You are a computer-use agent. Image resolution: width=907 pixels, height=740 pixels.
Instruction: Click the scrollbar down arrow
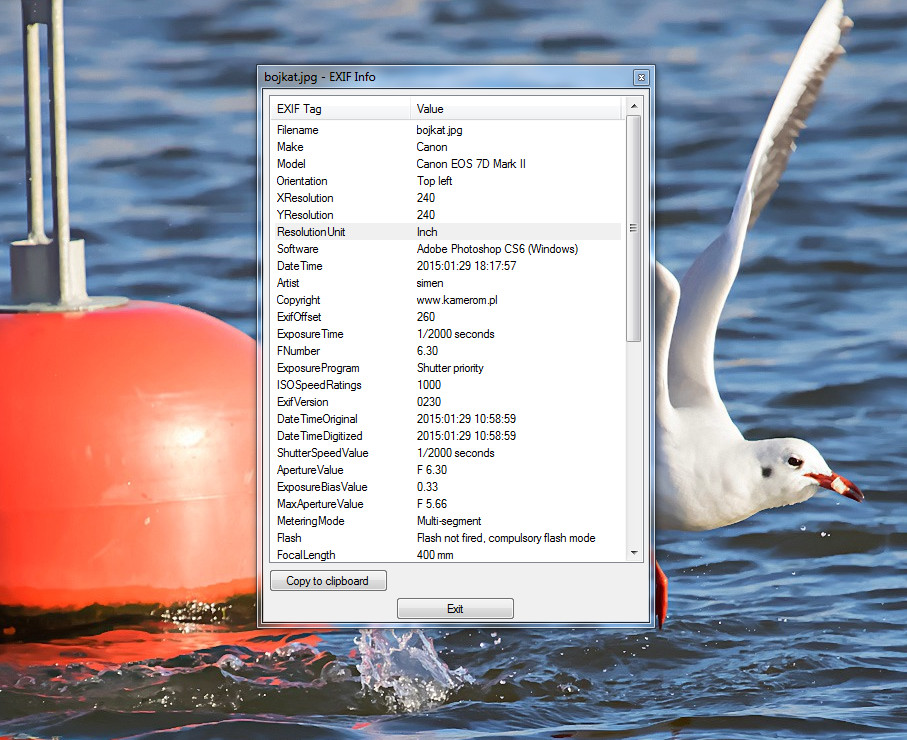(x=634, y=553)
